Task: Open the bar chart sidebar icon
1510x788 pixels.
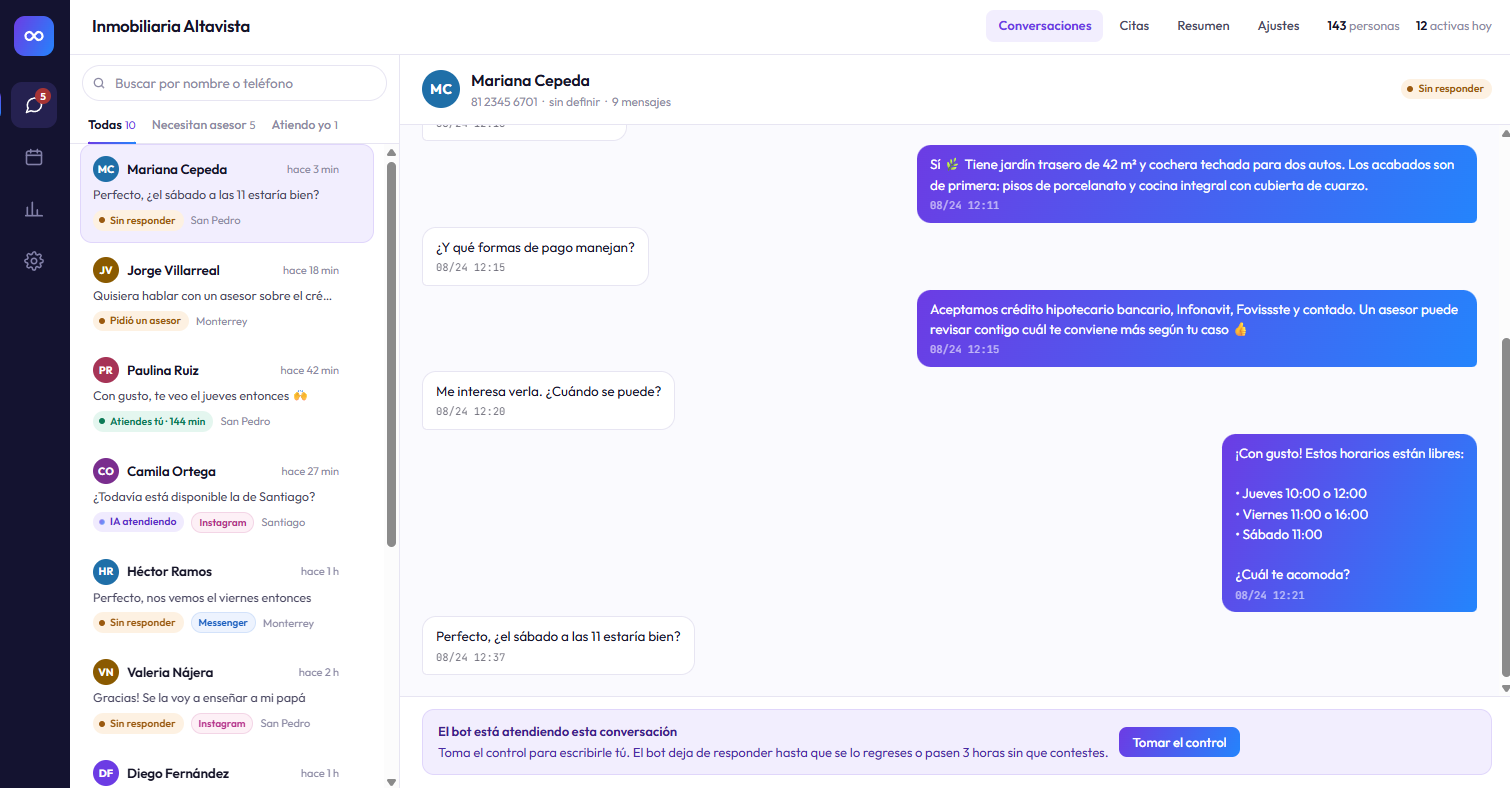Action: 34,209
